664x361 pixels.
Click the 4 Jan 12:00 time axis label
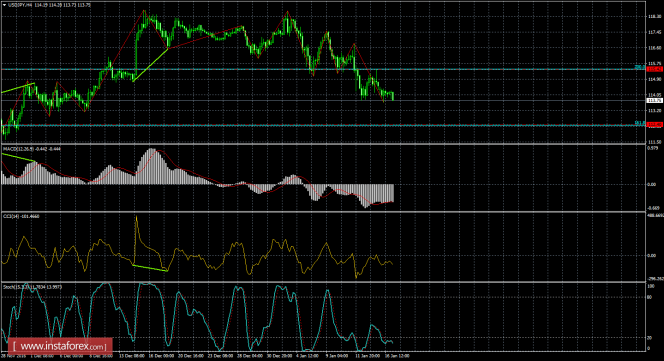pos(308,356)
